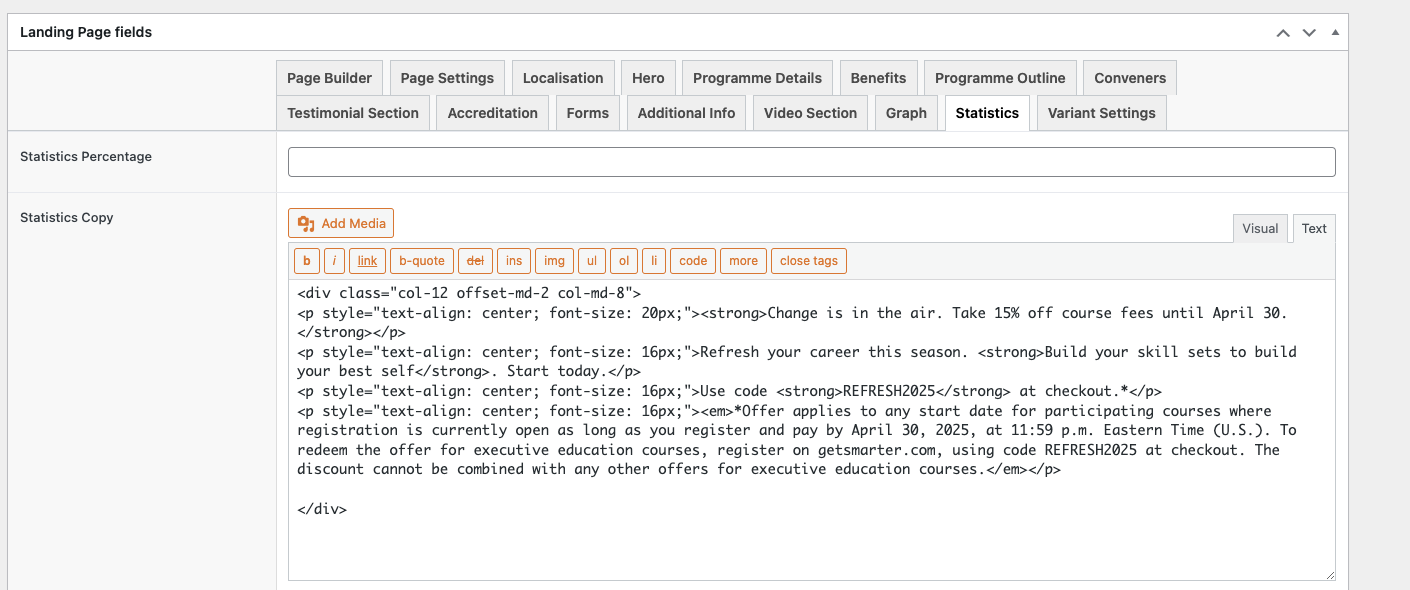Click the img quicktag button
Viewport: 1410px width, 590px height.
554,261
